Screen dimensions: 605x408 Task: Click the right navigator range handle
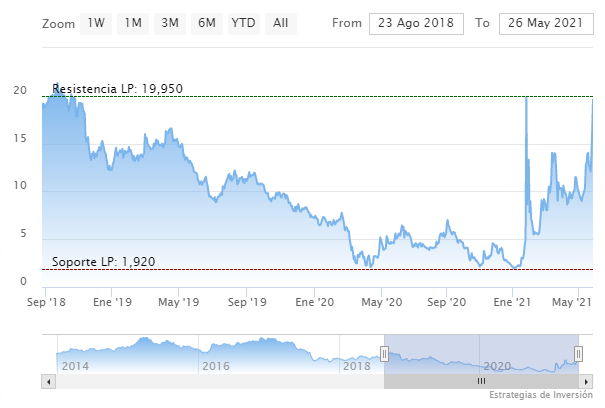(578, 354)
